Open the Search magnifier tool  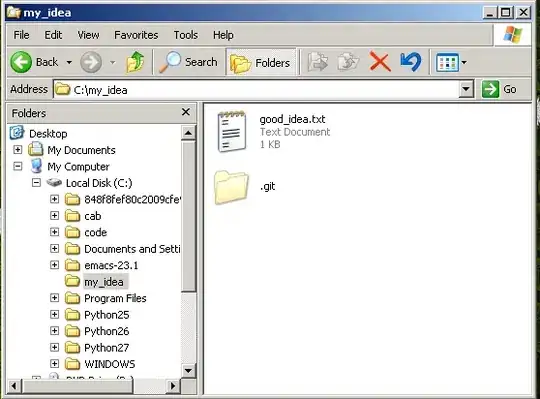188,62
